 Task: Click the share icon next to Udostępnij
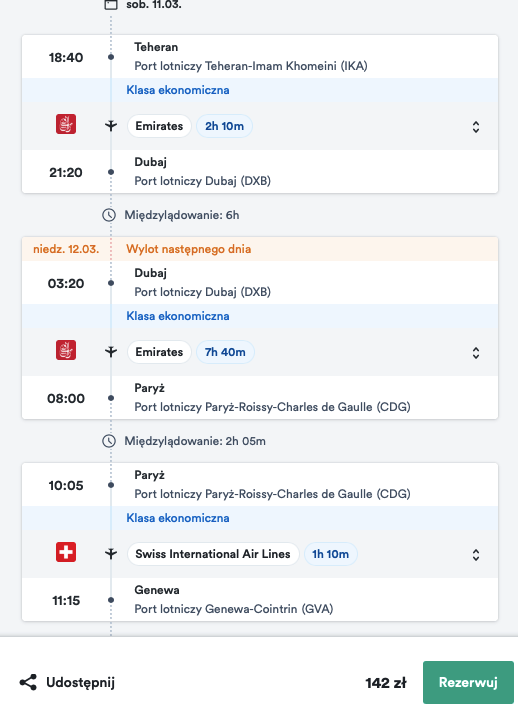(x=28, y=682)
